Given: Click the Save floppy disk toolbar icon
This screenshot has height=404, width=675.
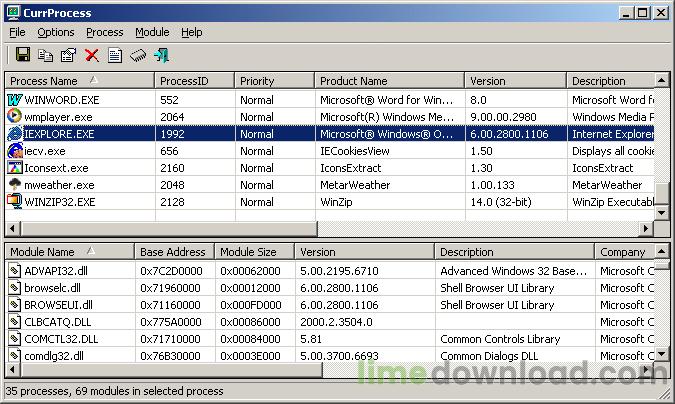Looking at the screenshot, I should [x=22, y=55].
